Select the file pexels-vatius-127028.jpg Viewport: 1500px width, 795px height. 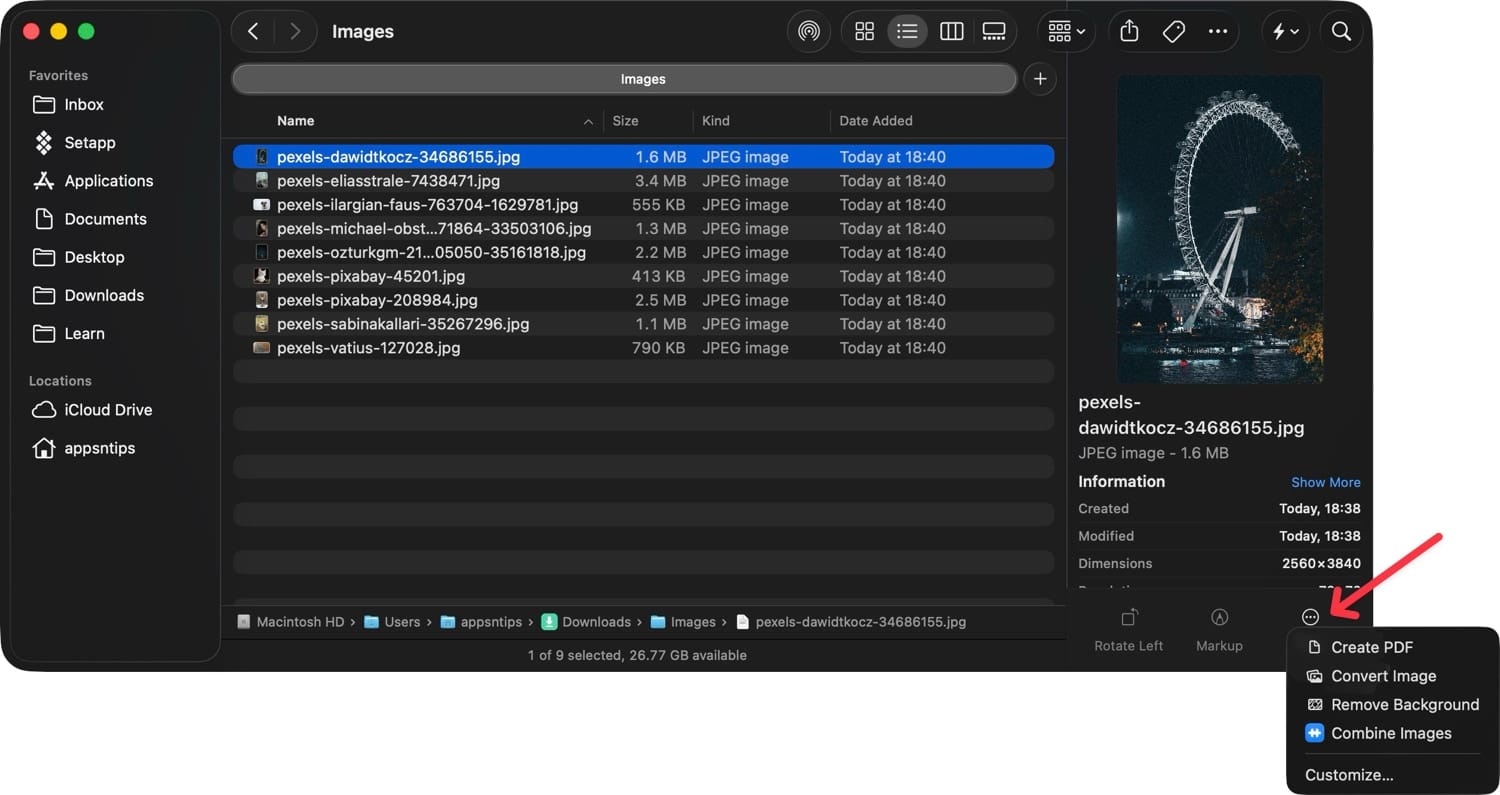369,347
